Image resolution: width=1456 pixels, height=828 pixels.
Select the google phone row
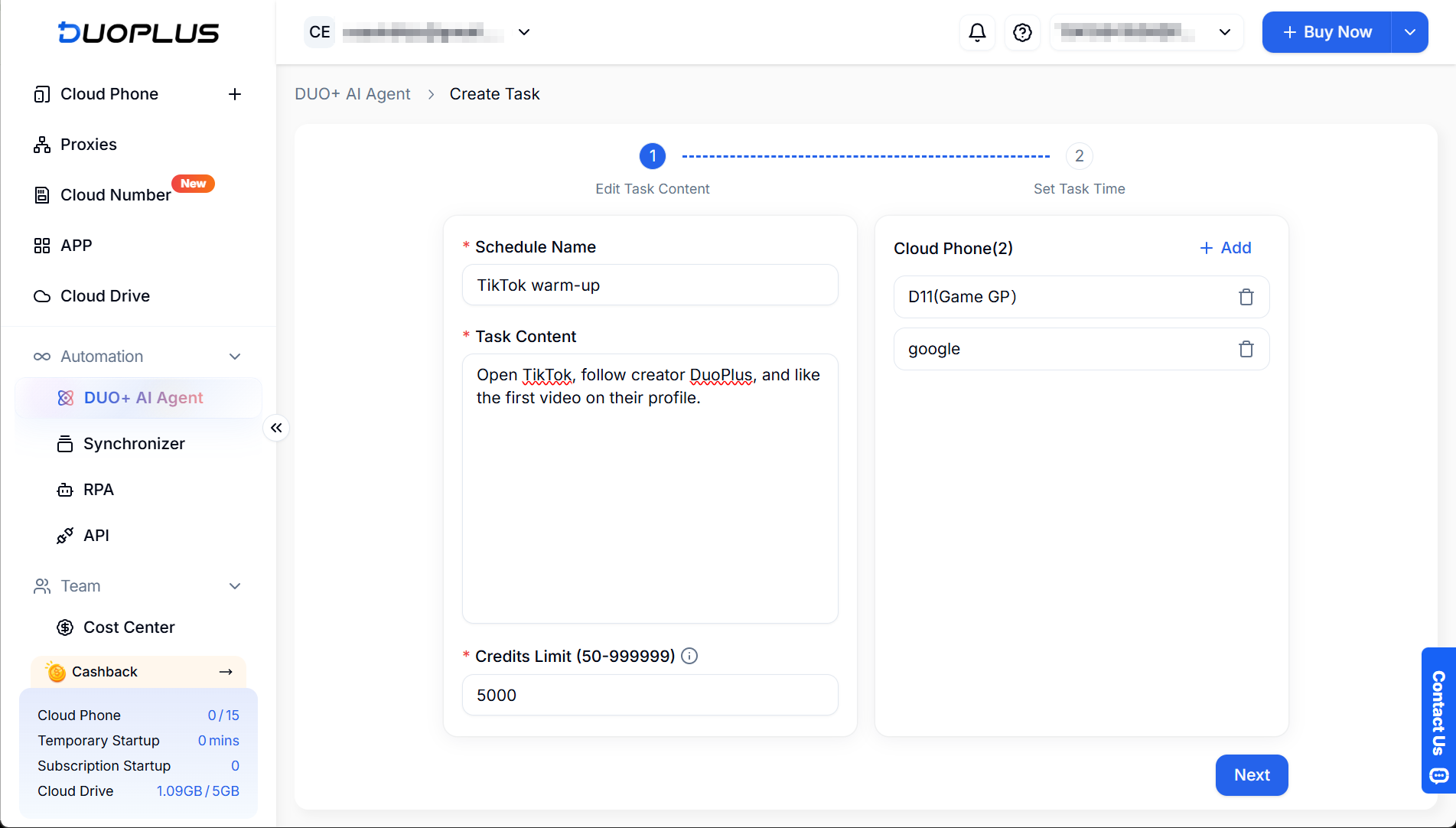(x=1082, y=349)
